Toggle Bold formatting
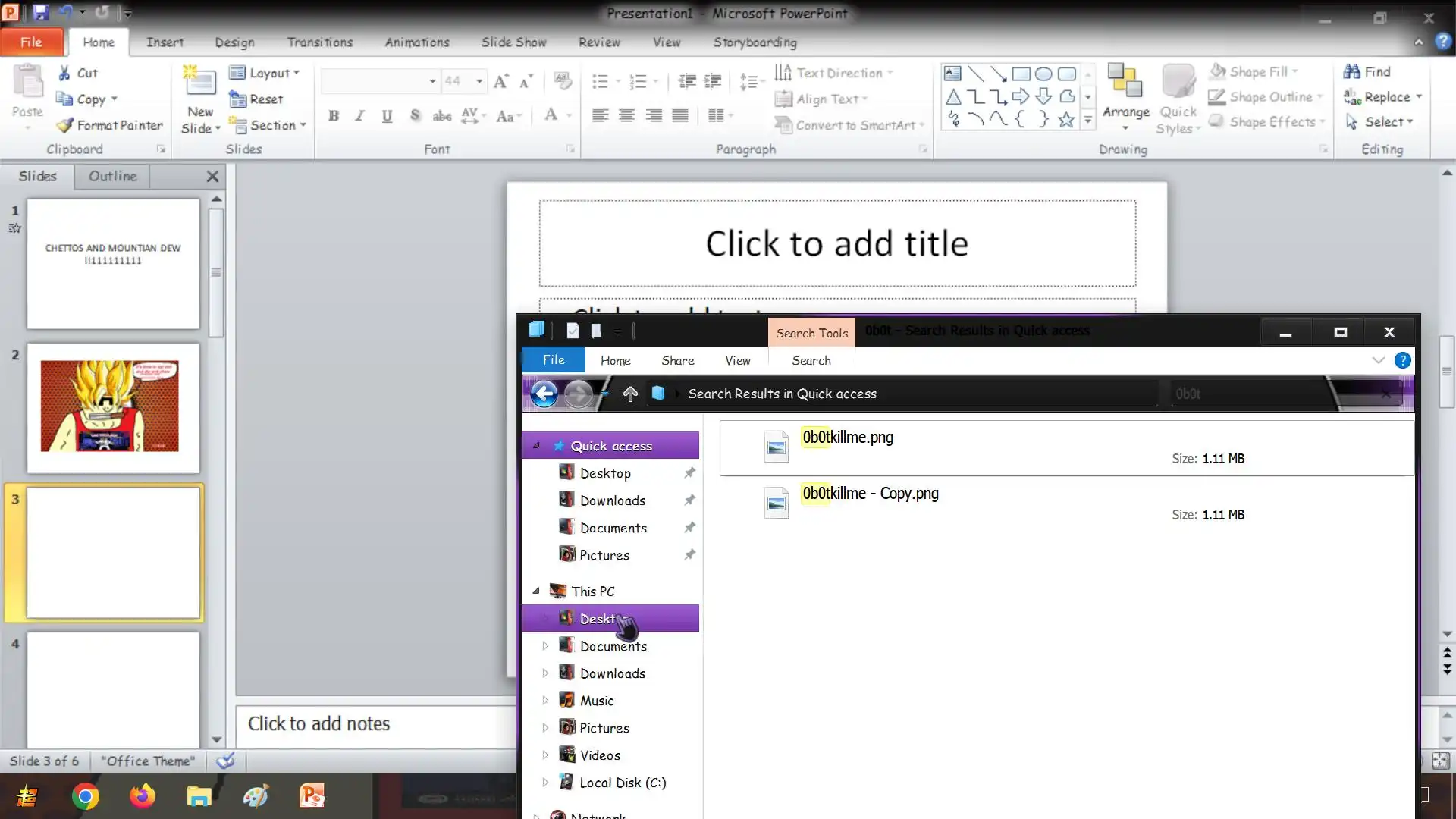This screenshot has height=819, width=1456. pyautogui.click(x=333, y=115)
